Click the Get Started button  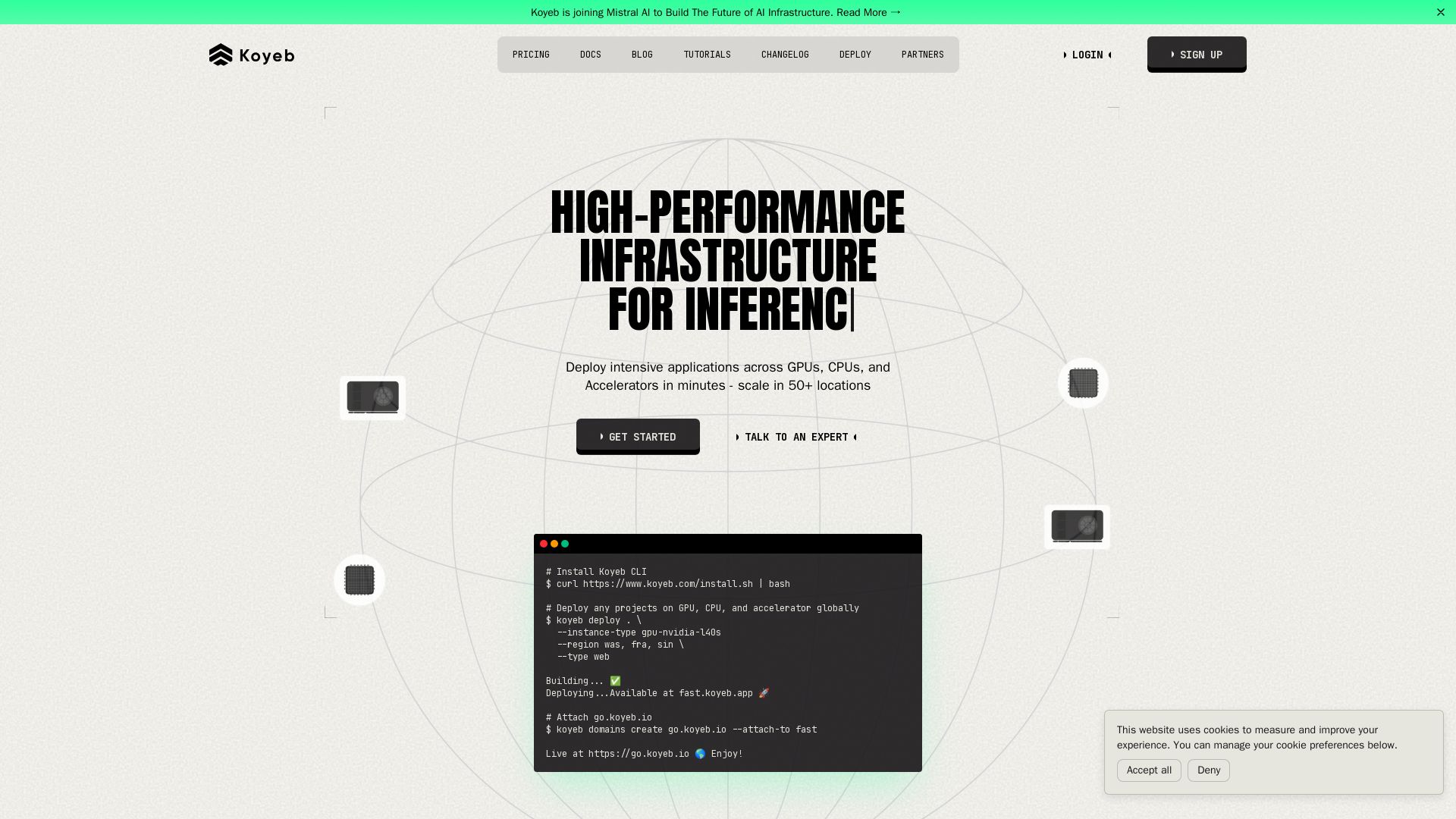click(638, 436)
